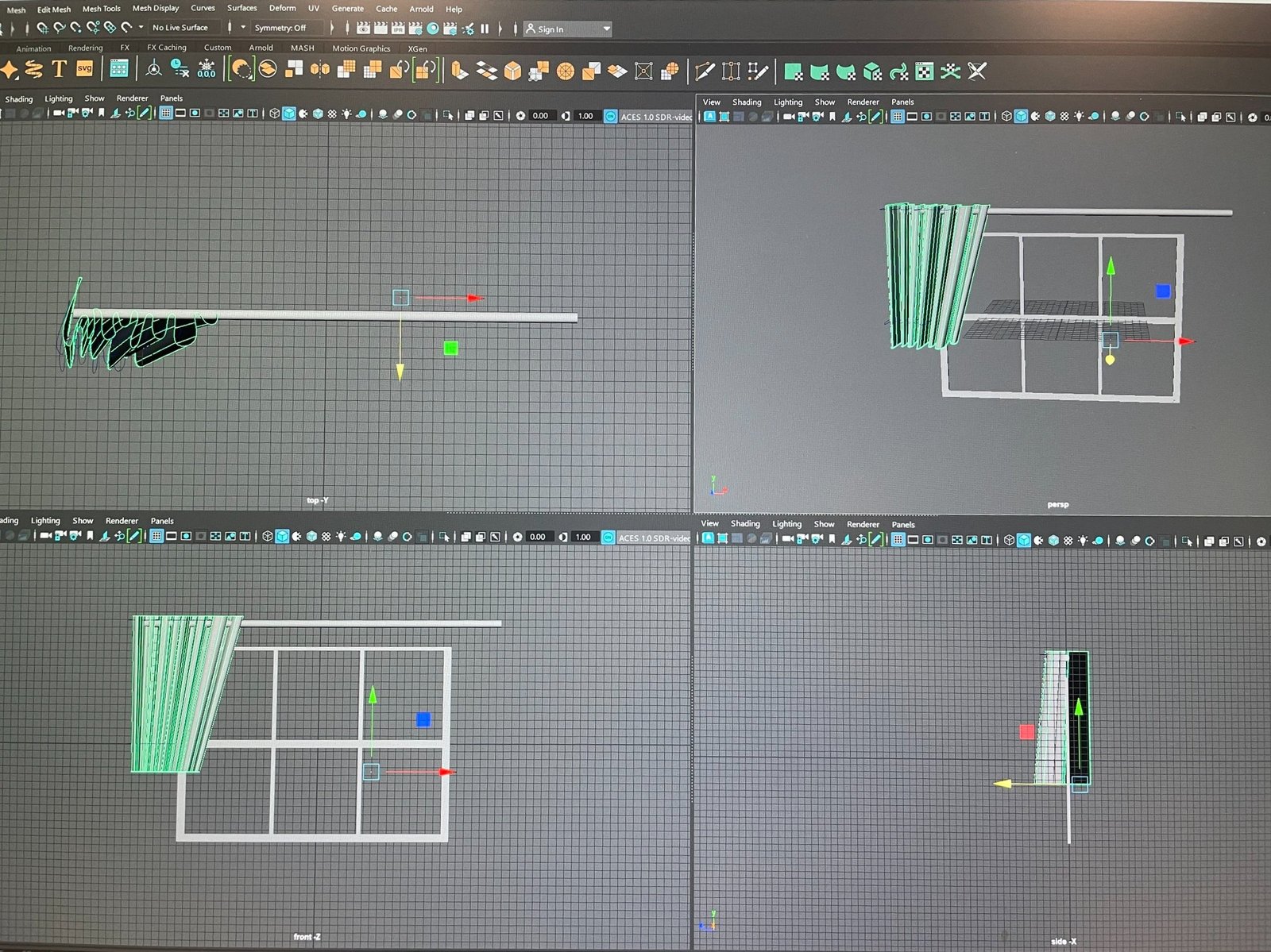Open Renderer menu in front view
The height and width of the screenshot is (952, 1271).
coord(122,521)
